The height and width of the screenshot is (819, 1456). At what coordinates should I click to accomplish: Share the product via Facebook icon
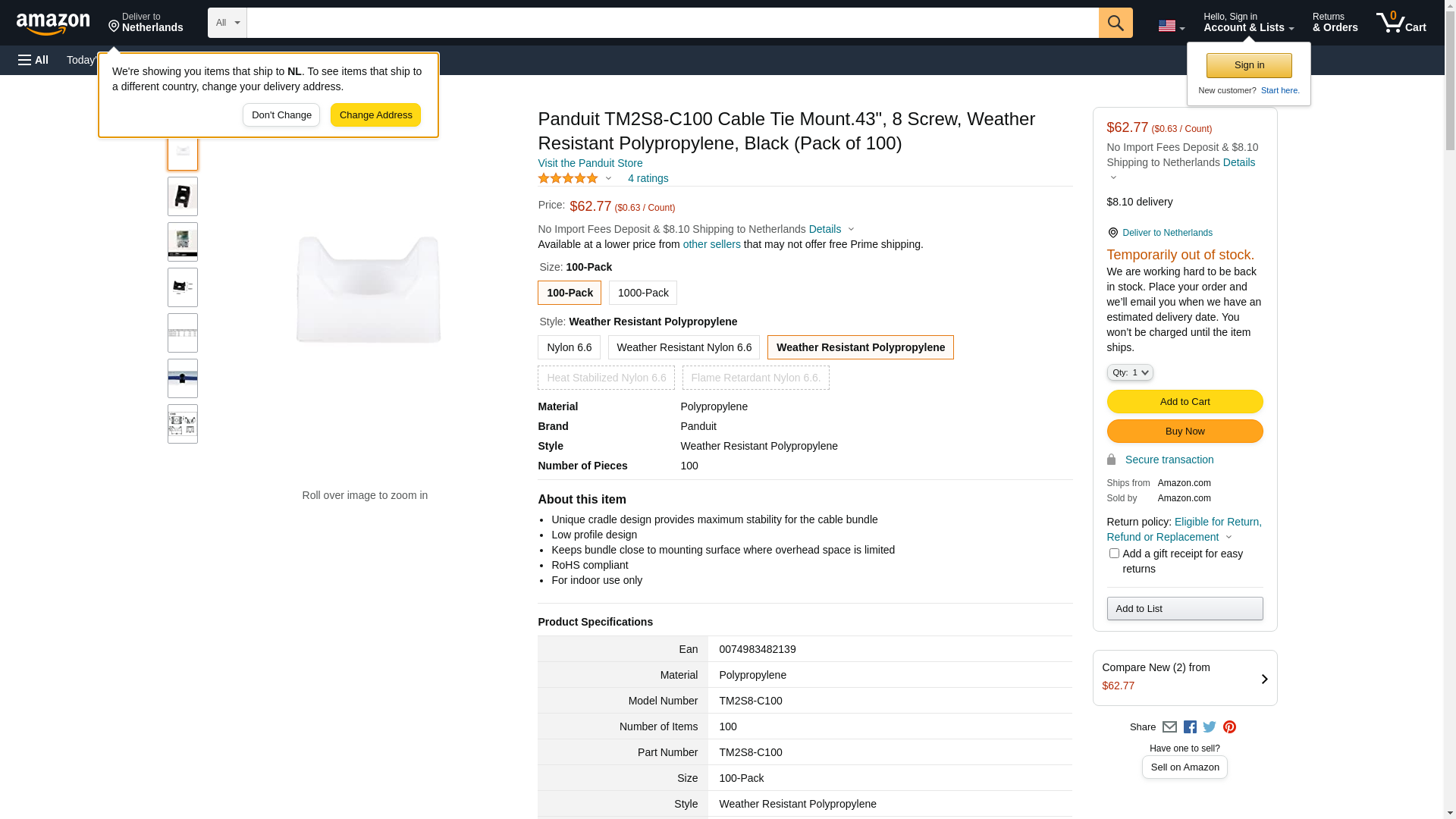tap(1190, 727)
